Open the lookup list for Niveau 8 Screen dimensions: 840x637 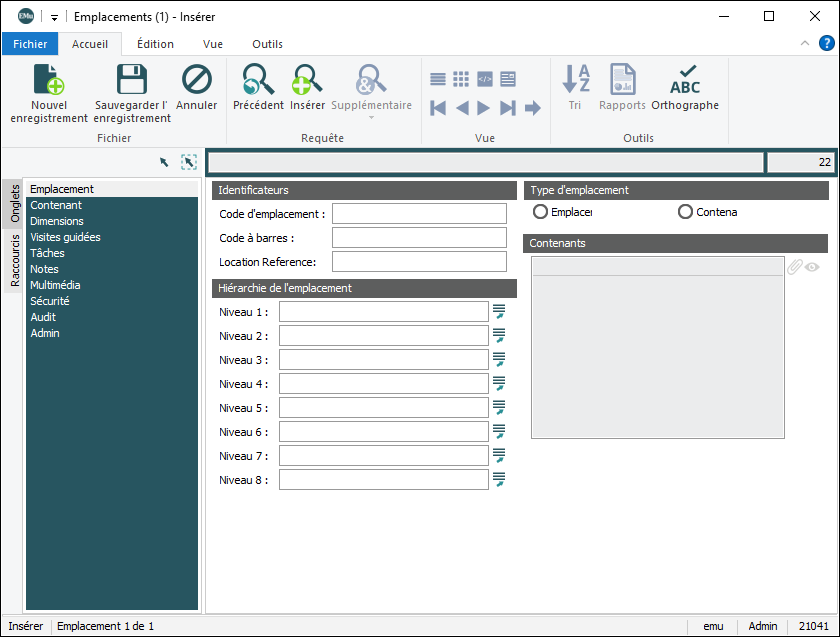tap(499, 480)
